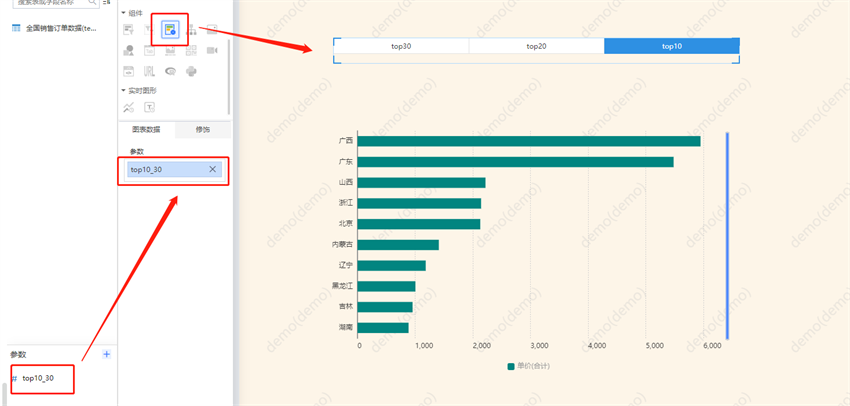Remove top10_30 parameter with X button
850x406 pixels.
pos(212,170)
